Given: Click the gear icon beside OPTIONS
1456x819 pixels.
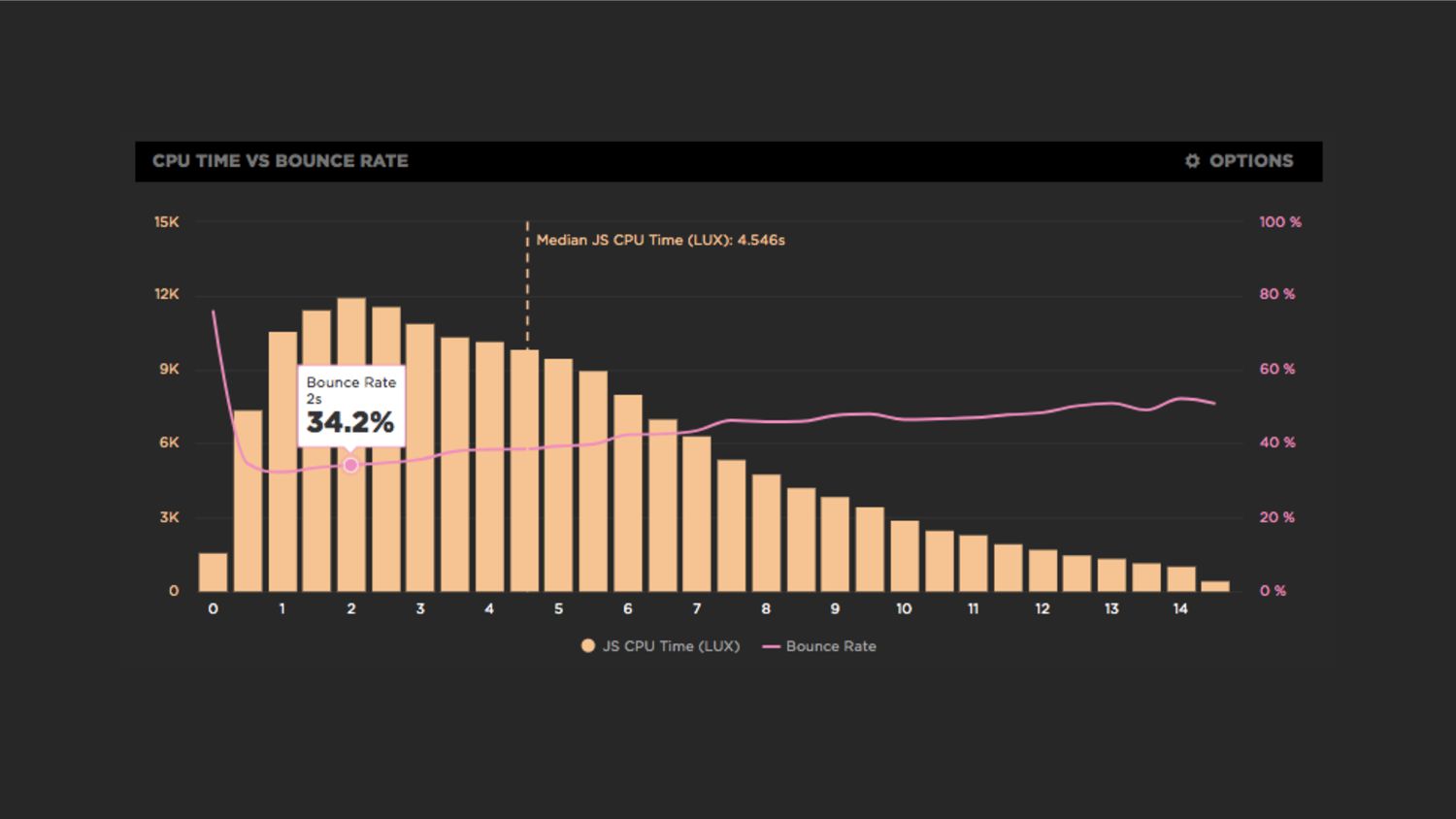Looking at the screenshot, I should point(1192,161).
